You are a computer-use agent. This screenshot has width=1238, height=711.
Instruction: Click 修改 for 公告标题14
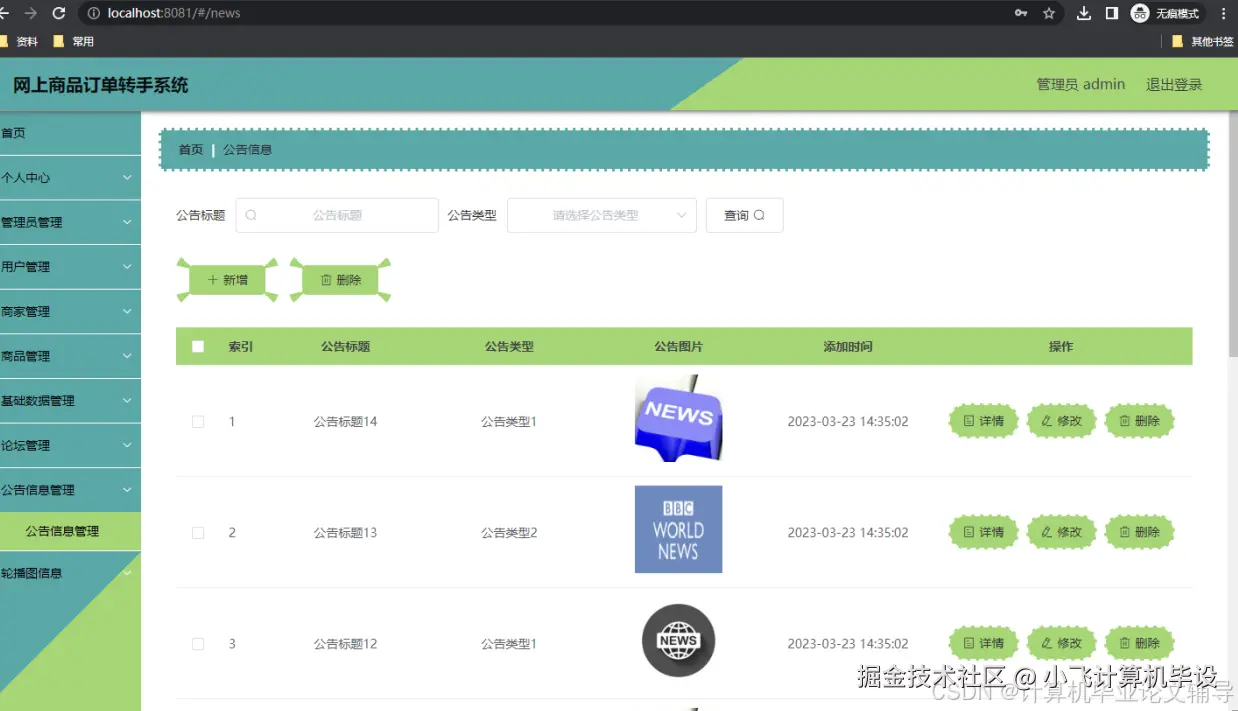1061,421
